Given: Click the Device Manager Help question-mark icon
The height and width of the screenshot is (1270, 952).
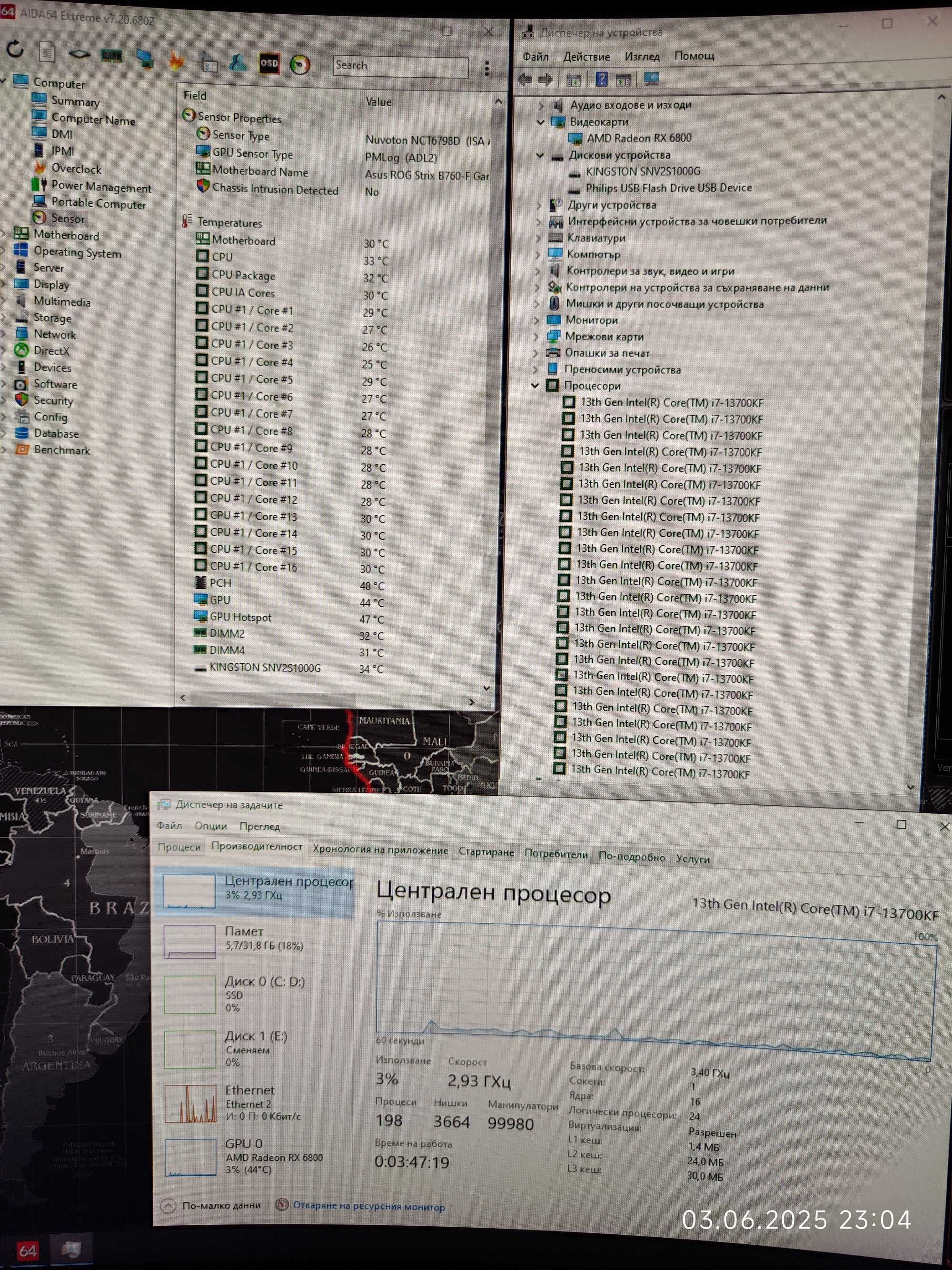Looking at the screenshot, I should pos(601,79).
